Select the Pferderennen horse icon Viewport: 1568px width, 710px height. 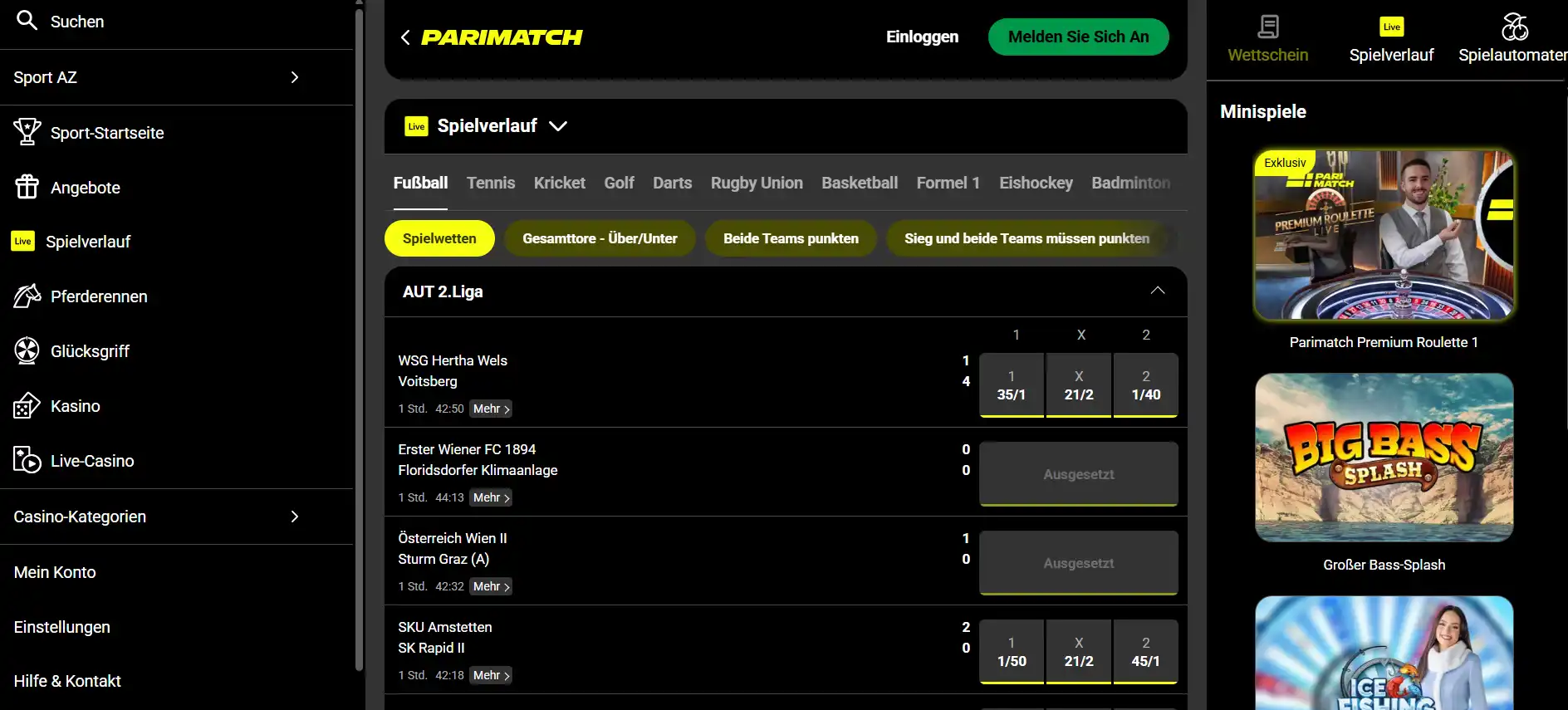(x=27, y=296)
